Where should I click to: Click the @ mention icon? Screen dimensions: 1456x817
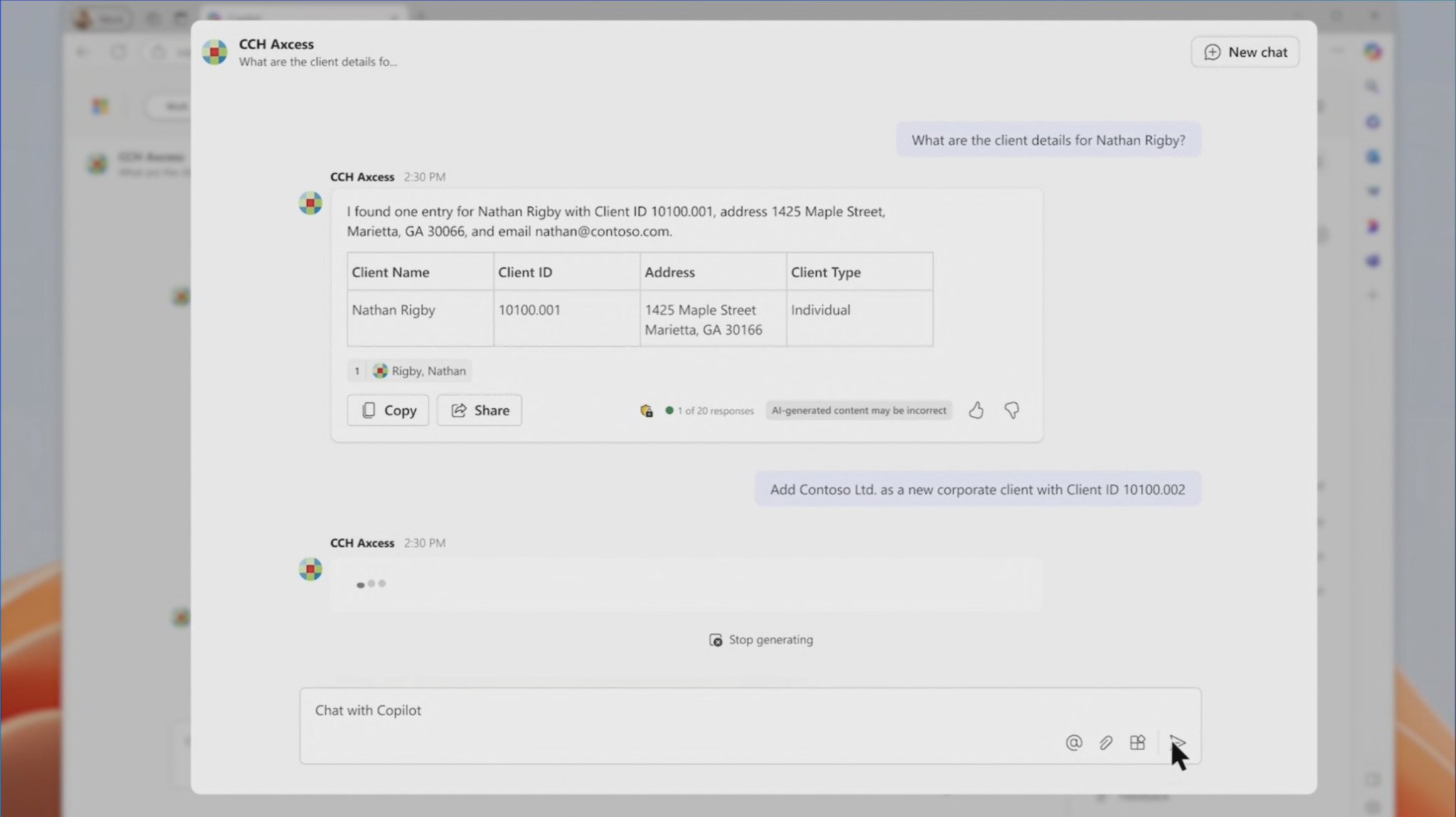(x=1074, y=742)
